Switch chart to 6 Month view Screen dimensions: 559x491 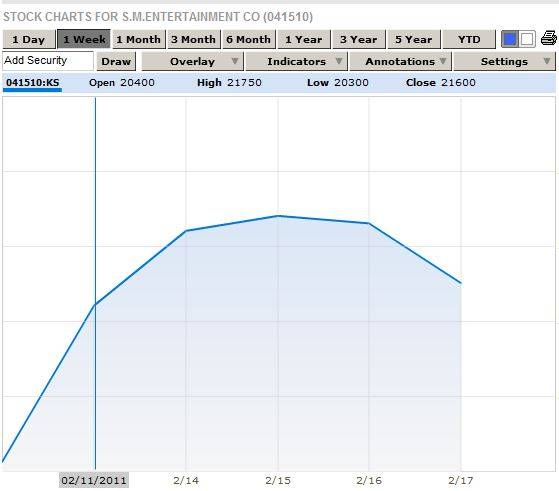tap(248, 39)
